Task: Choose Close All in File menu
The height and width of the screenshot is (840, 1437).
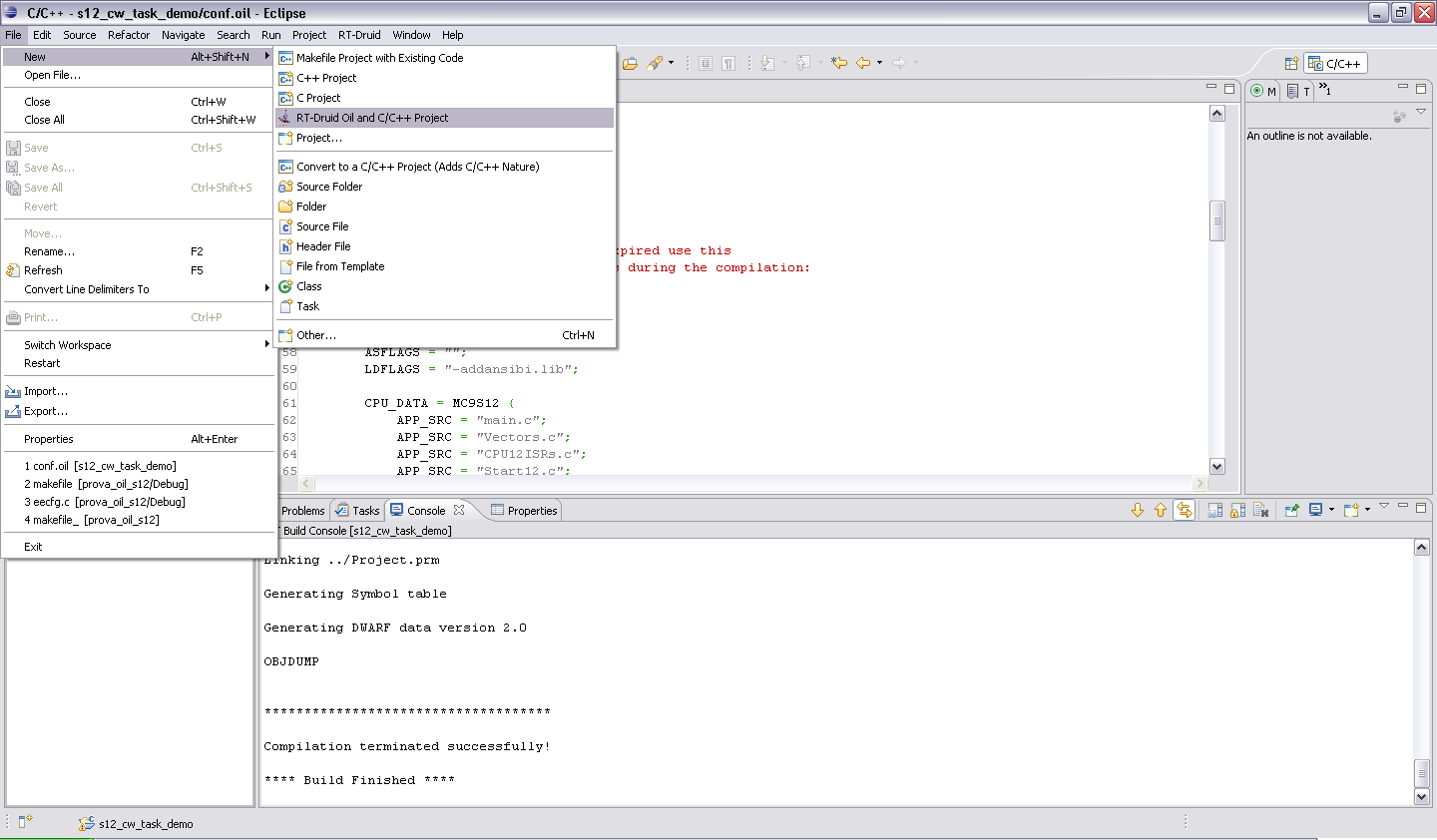Action: pyautogui.click(x=139, y=120)
